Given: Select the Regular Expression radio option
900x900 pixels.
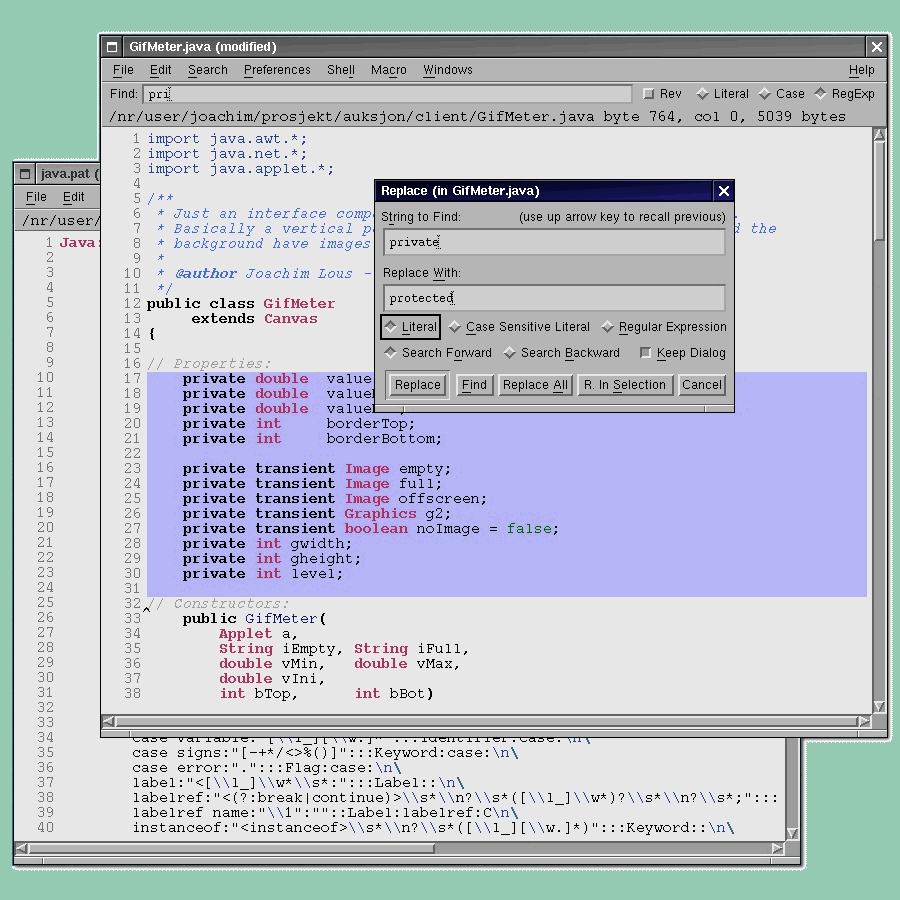Looking at the screenshot, I should (x=664, y=327).
